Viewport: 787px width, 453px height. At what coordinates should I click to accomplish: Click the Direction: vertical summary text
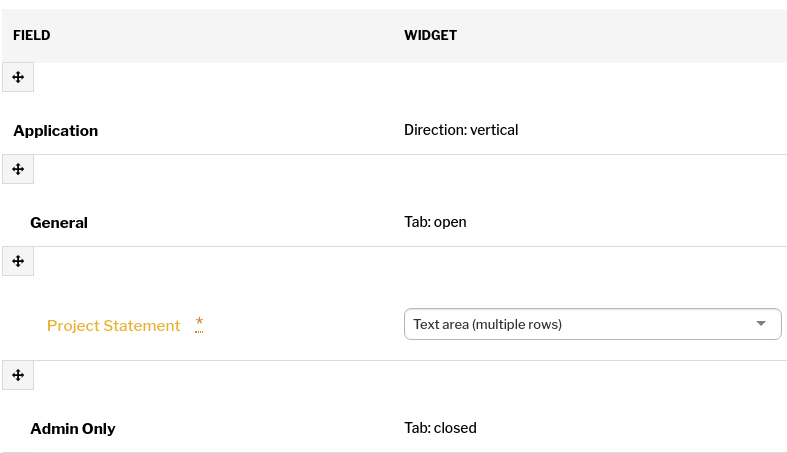point(461,130)
